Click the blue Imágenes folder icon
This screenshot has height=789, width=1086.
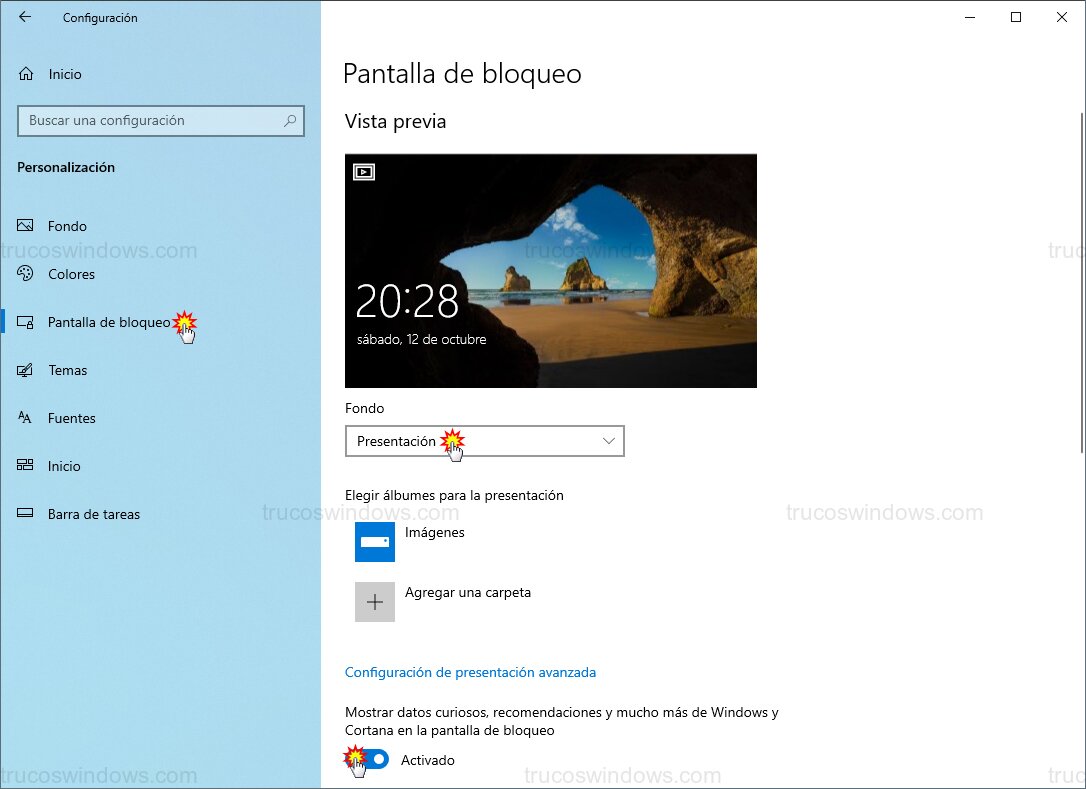(375, 541)
